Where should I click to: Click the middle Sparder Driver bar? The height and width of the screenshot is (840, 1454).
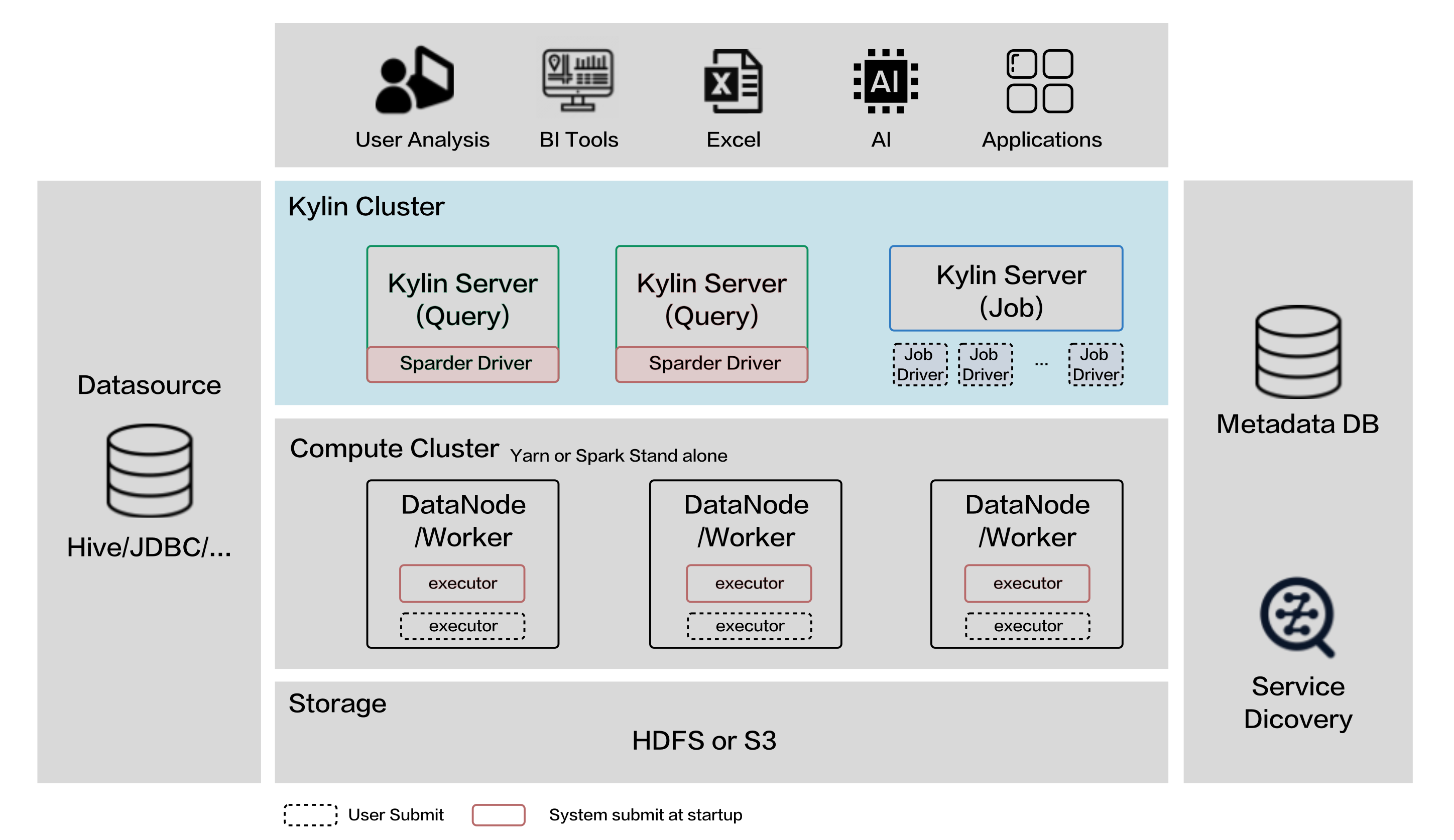coord(711,364)
